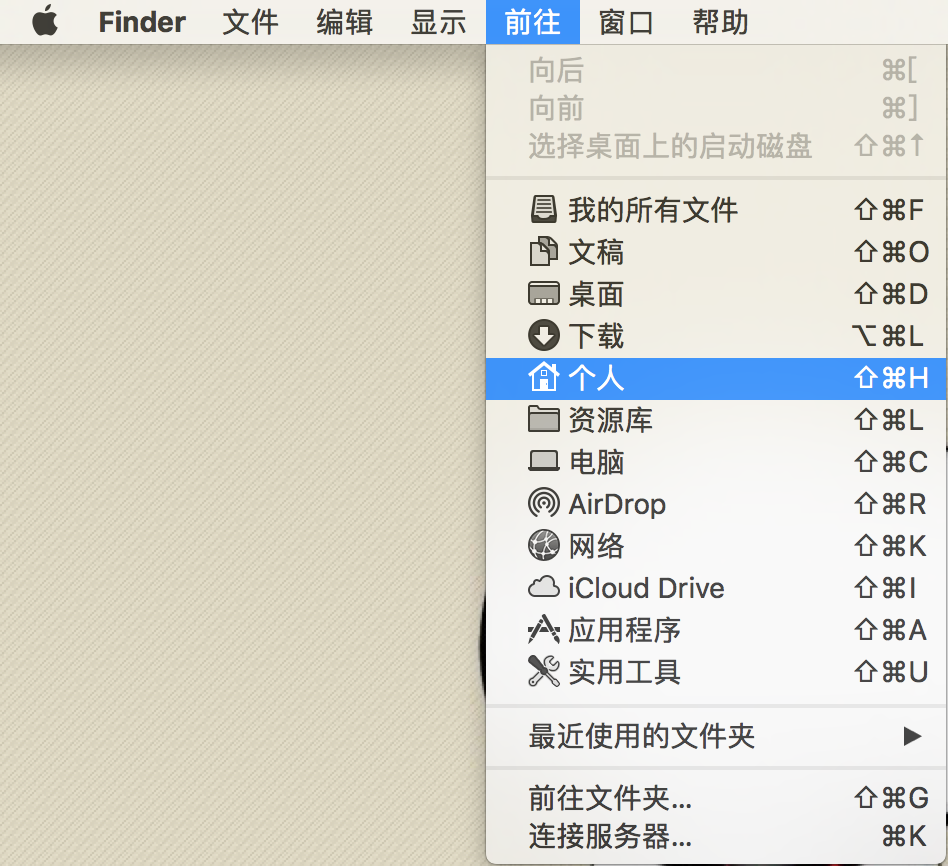
Task: Go to 资源库 folder
Action: tap(716, 420)
